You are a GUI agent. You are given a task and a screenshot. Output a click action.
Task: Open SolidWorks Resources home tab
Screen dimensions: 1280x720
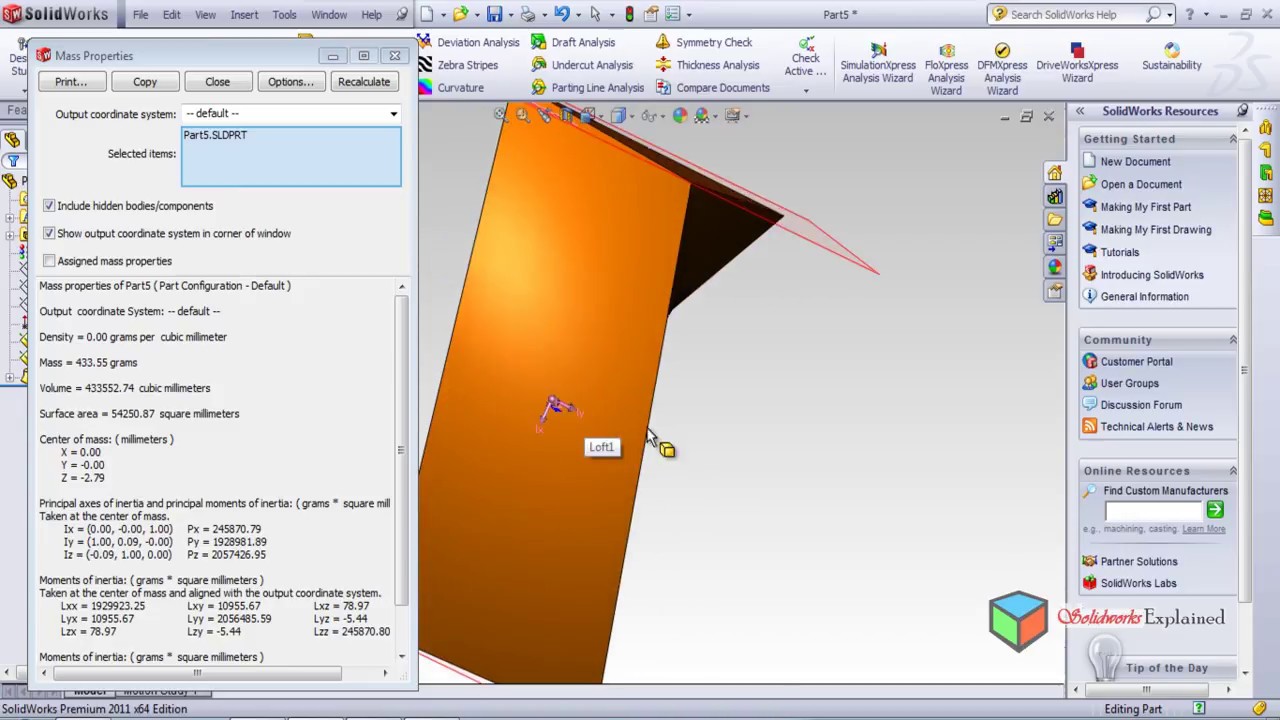pyautogui.click(x=1054, y=172)
